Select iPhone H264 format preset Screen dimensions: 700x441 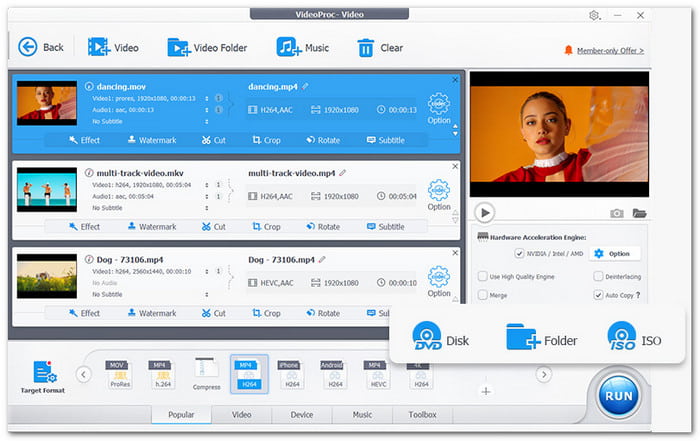[292, 374]
